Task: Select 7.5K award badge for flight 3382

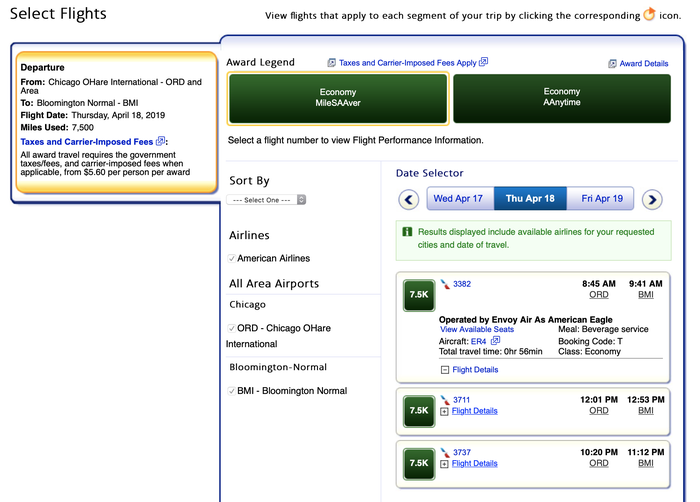Action: pos(419,295)
